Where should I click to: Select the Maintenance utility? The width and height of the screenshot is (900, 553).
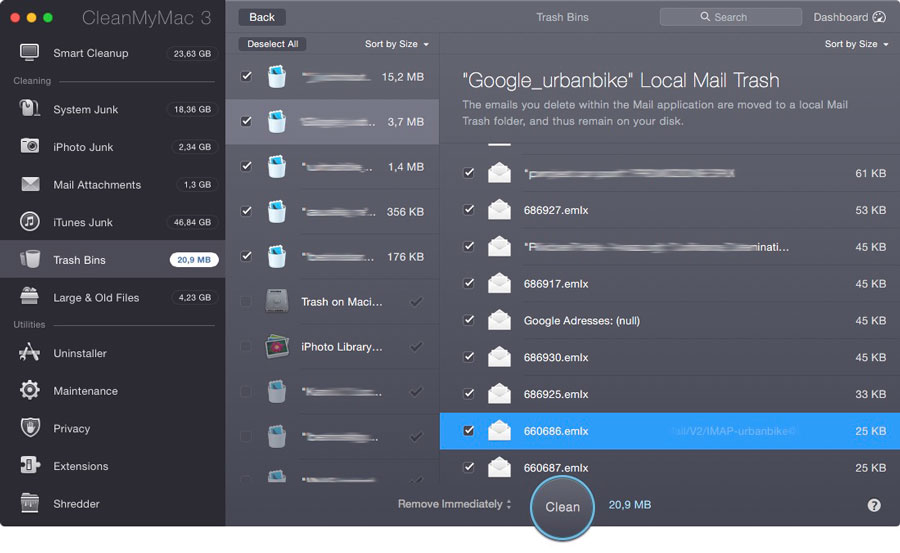pos(112,390)
